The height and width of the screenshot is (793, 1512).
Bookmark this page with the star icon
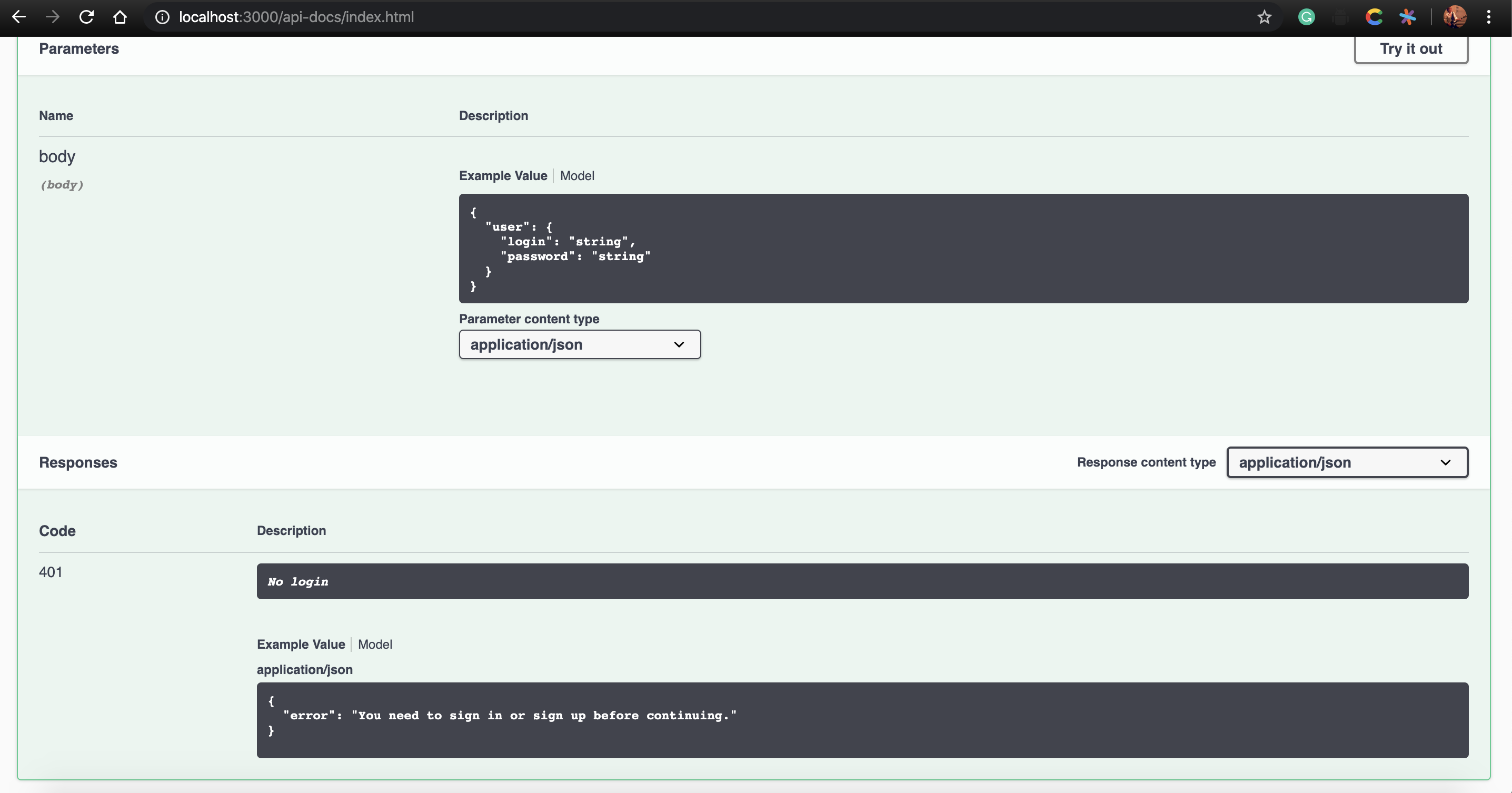pyautogui.click(x=1264, y=17)
